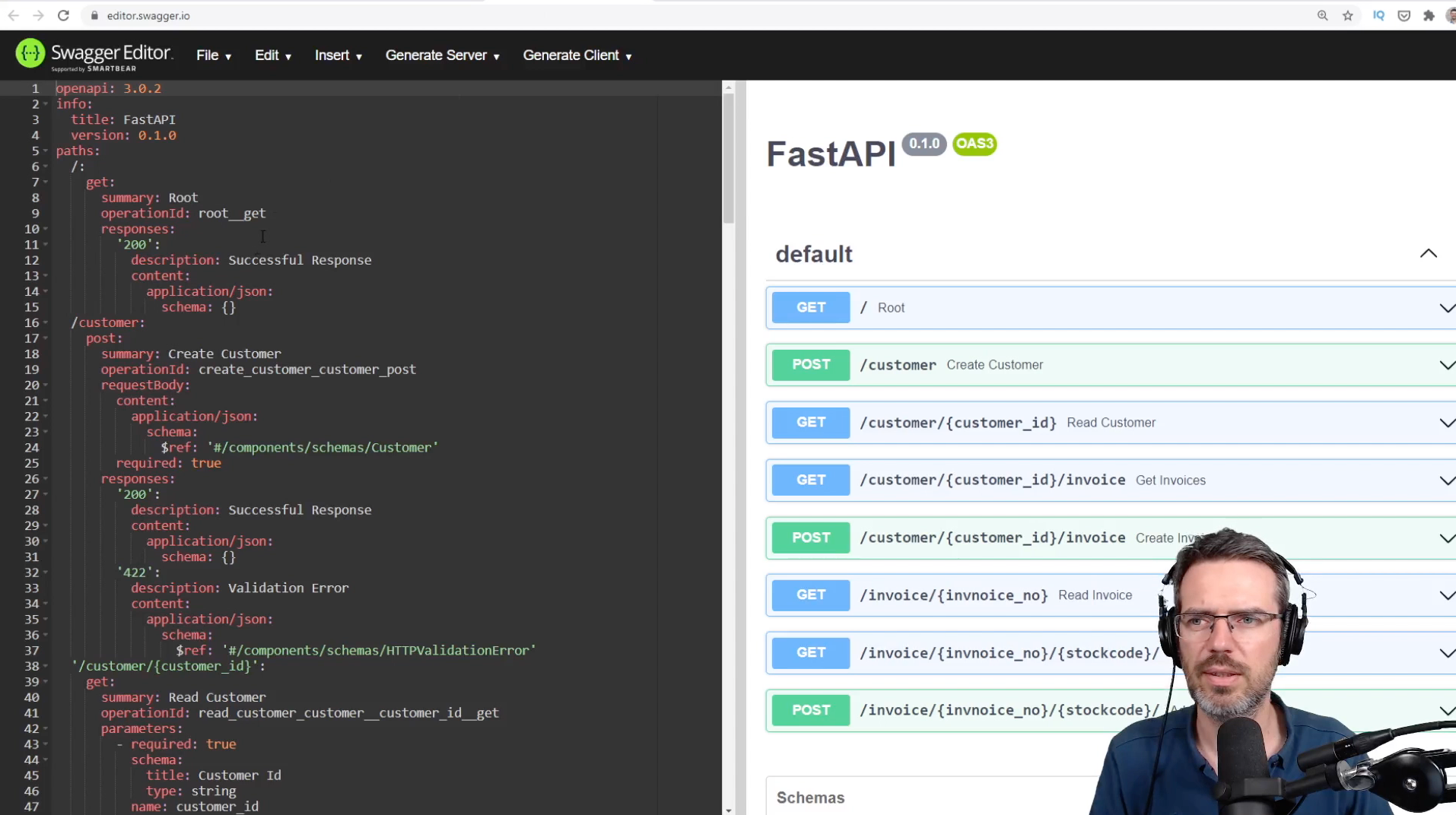Reload the page with the refresh icon
The height and width of the screenshot is (815, 1456).
click(x=64, y=15)
